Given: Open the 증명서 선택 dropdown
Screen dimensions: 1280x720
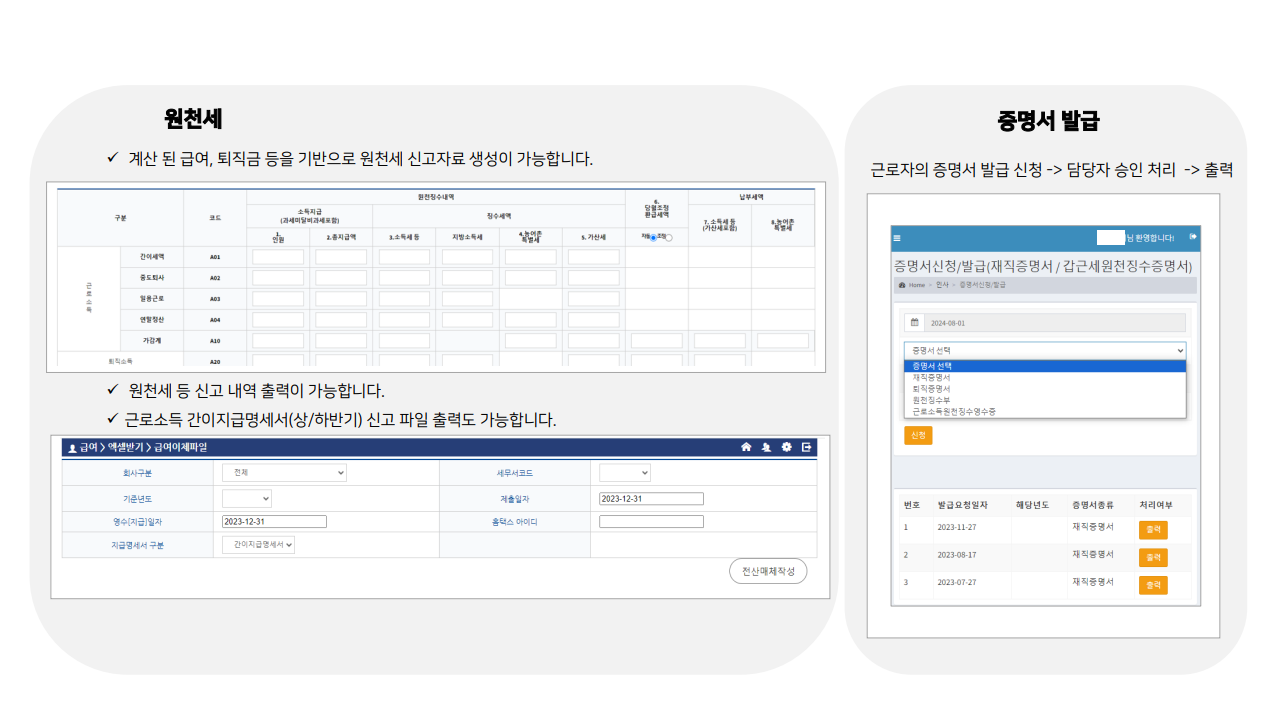Looking at the screenshot, I should click(1045, 350).
